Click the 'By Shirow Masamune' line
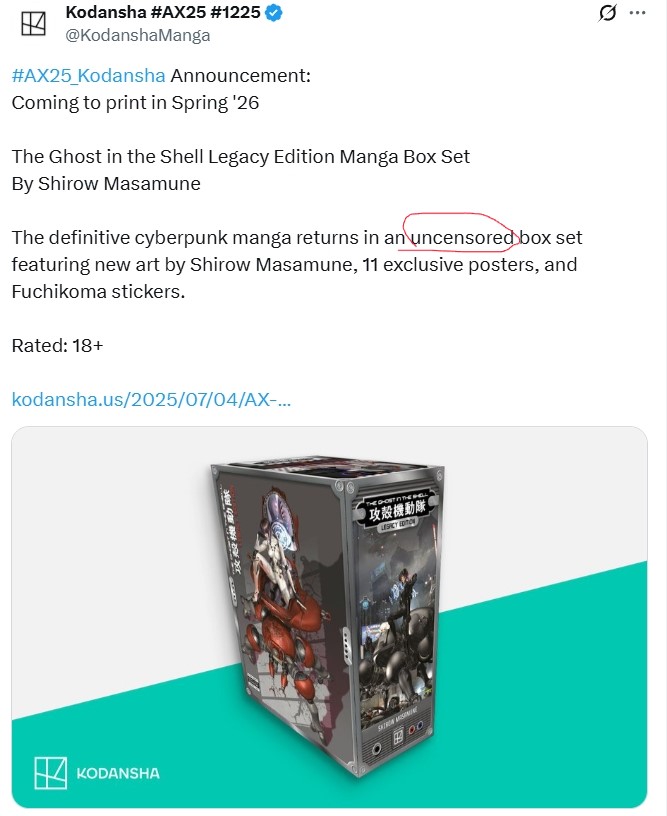 click(106, 184)
